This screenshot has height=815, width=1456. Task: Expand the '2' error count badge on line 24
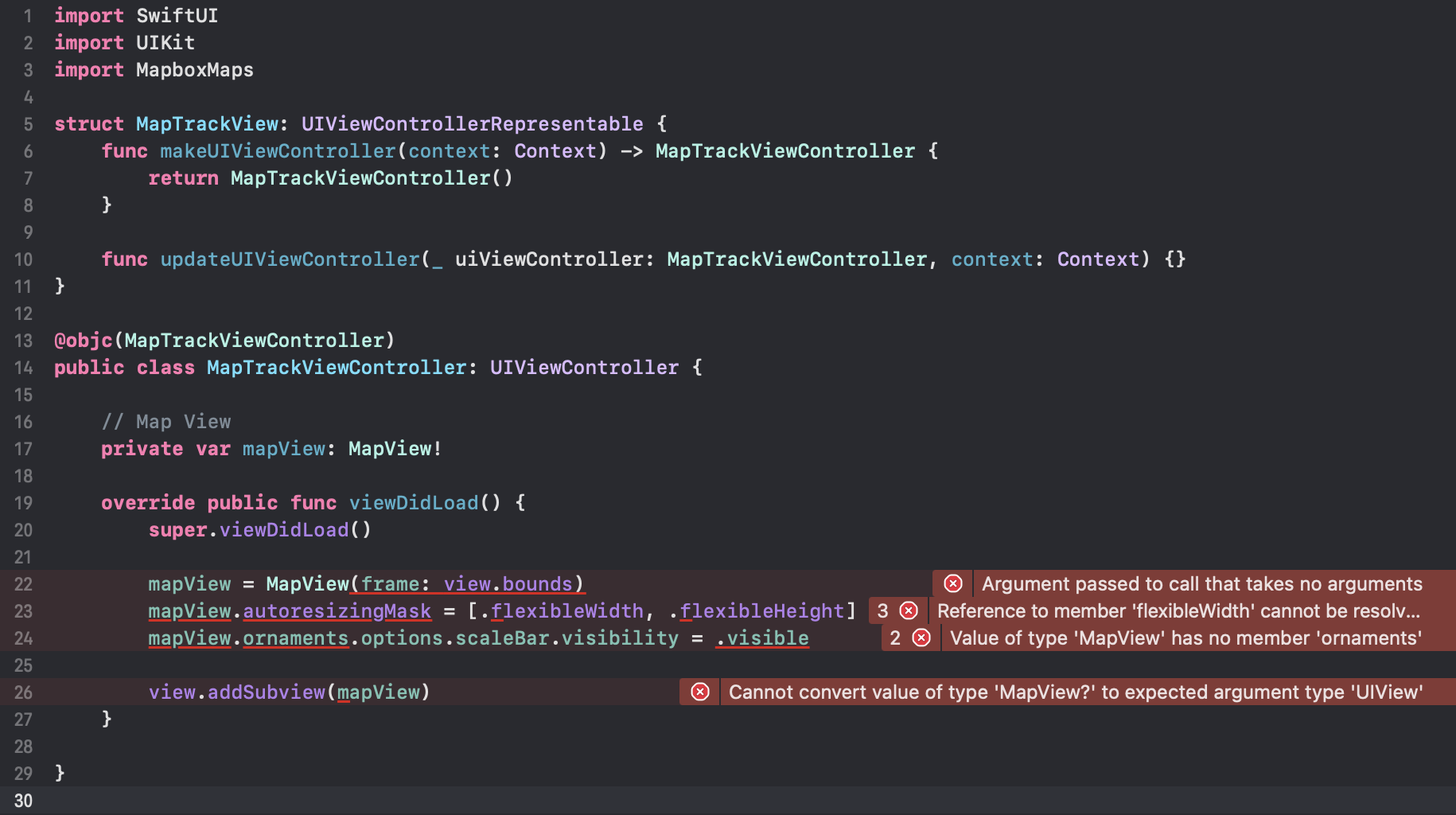pyautogui.click(x=895, y=638)
